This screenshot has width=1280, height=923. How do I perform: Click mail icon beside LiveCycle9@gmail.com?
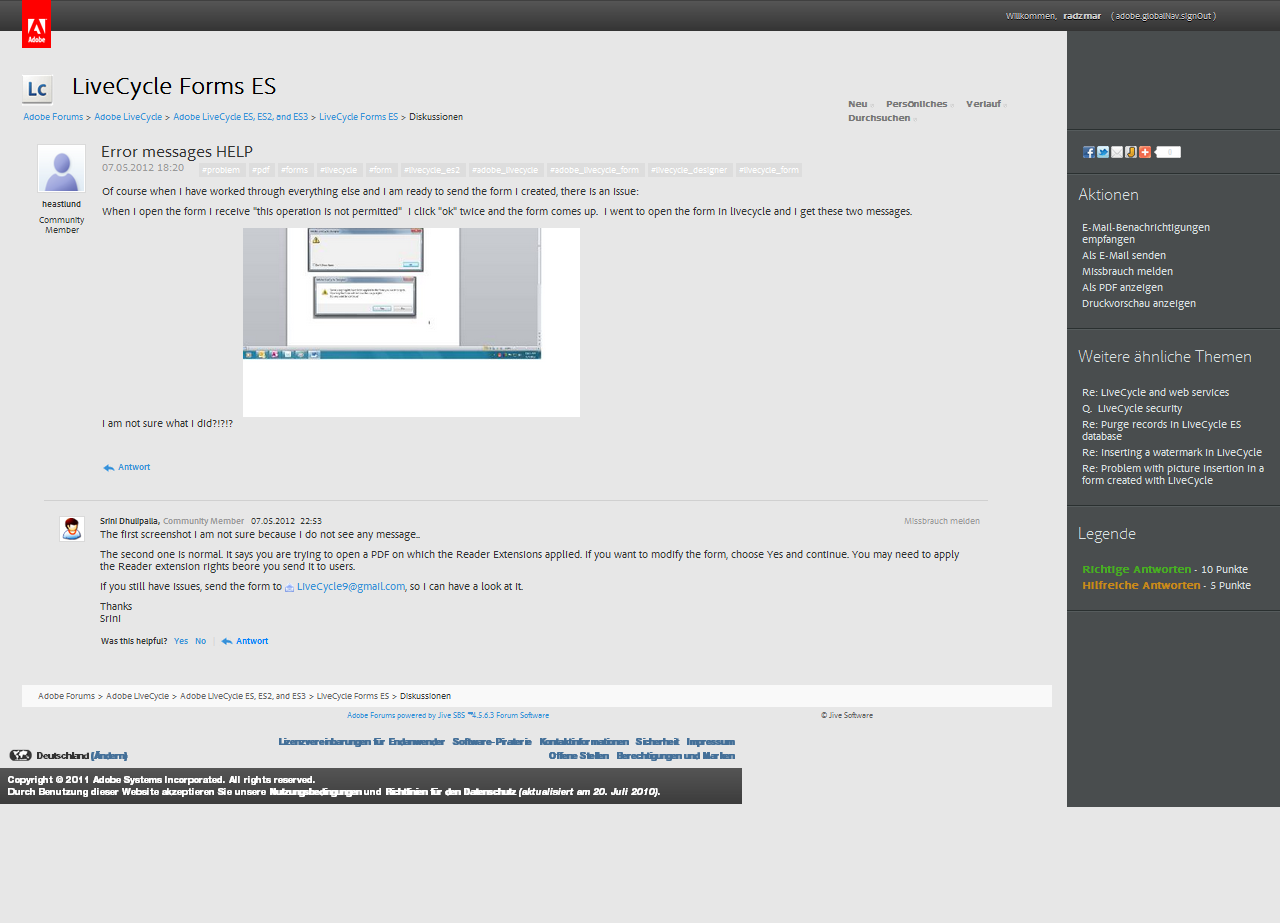(x=289, y=588)
